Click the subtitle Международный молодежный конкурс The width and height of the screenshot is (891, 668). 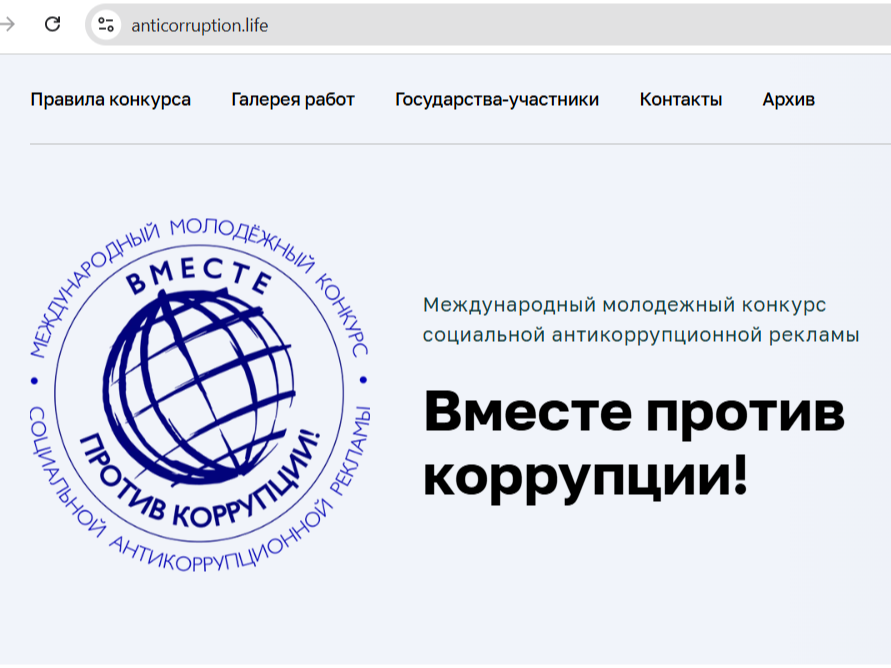[624, 305]
